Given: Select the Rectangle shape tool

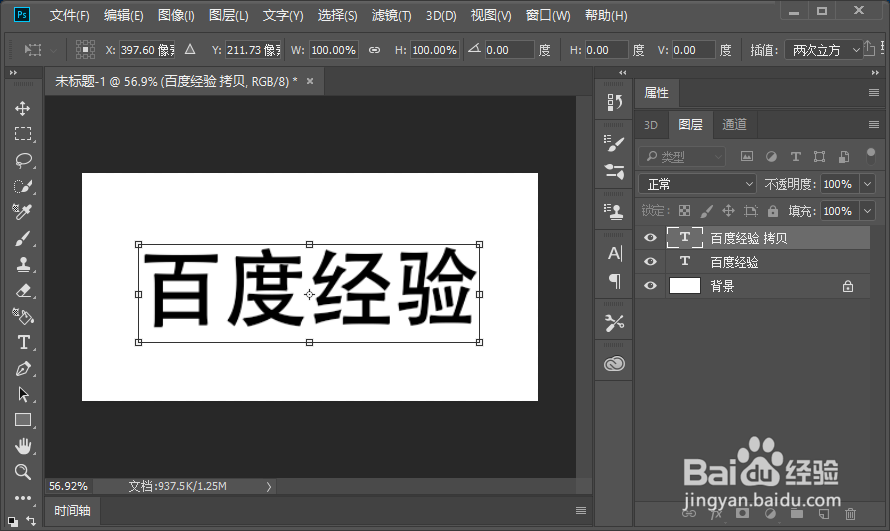Looking at the screenshot, I should [x=23, y=420].
